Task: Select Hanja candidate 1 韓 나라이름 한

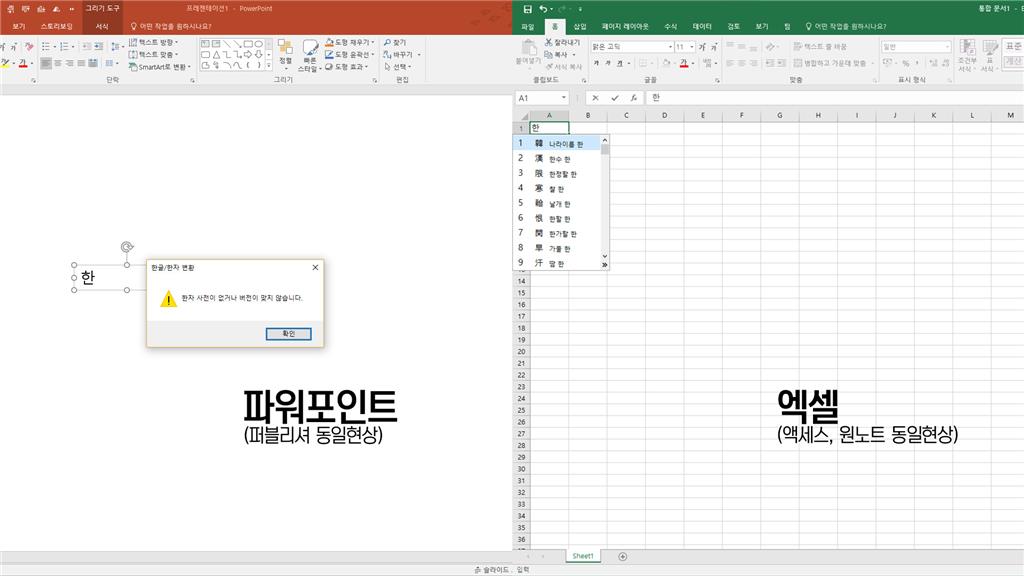Action: (557, 143)
